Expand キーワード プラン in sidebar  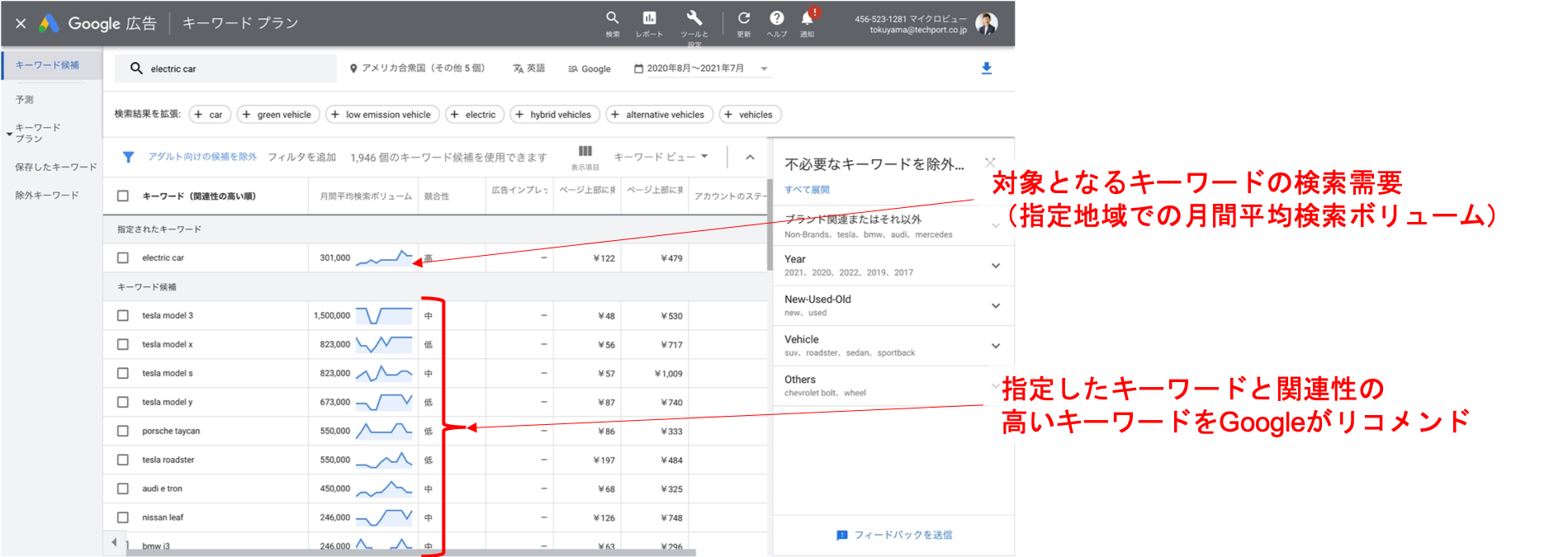coord(9,133)
